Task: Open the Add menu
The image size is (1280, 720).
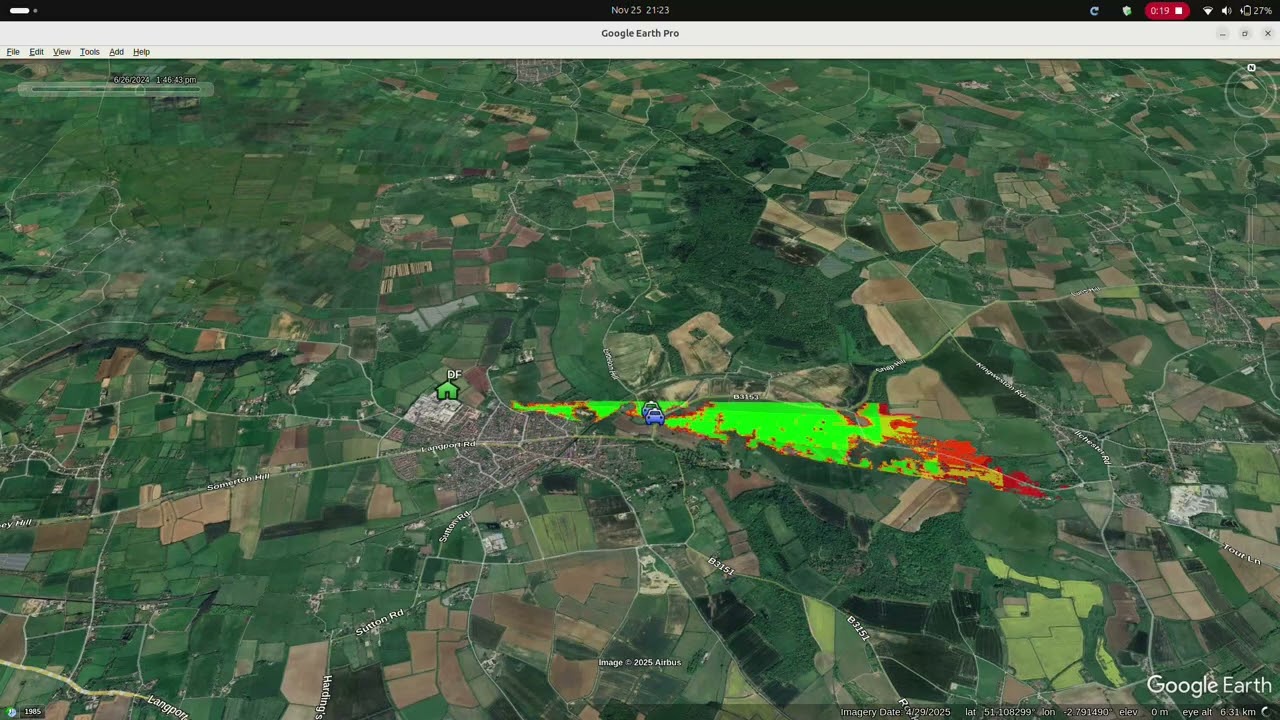Action: (116, 52)
